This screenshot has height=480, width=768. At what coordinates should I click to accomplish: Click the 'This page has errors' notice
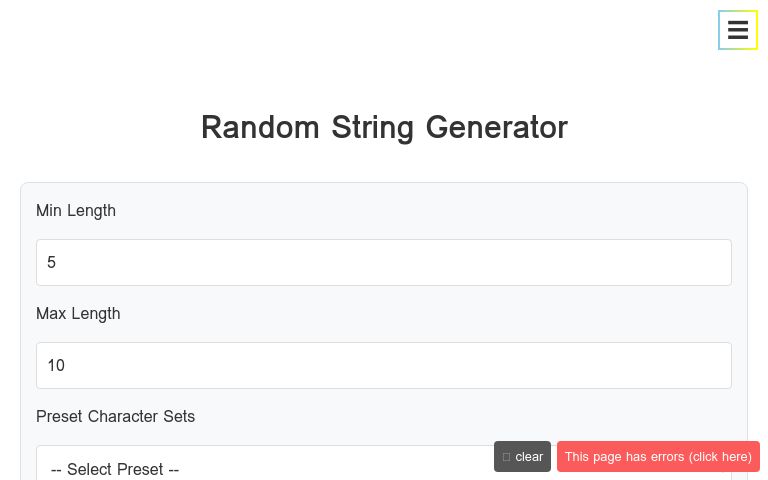click(658, 457)
